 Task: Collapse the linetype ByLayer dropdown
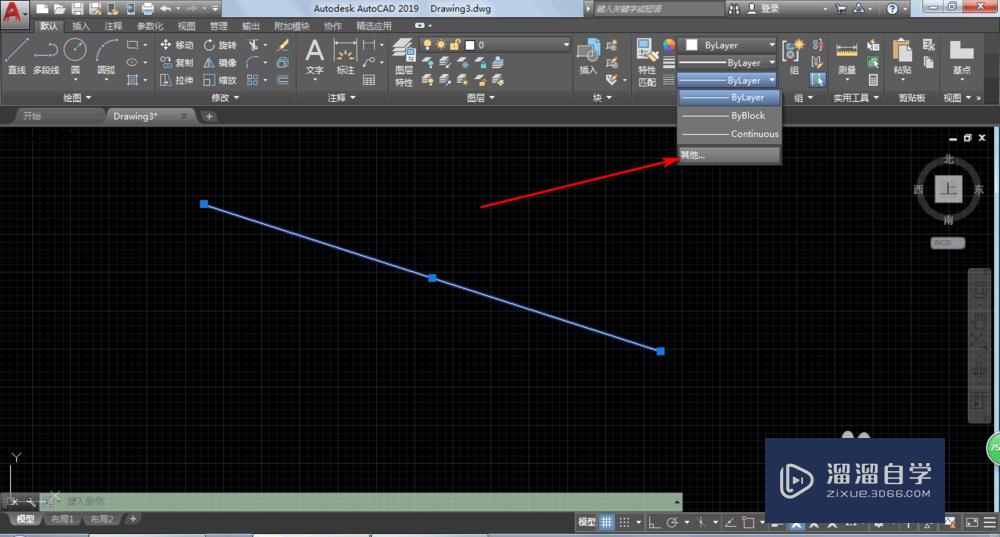pos(726,80)
